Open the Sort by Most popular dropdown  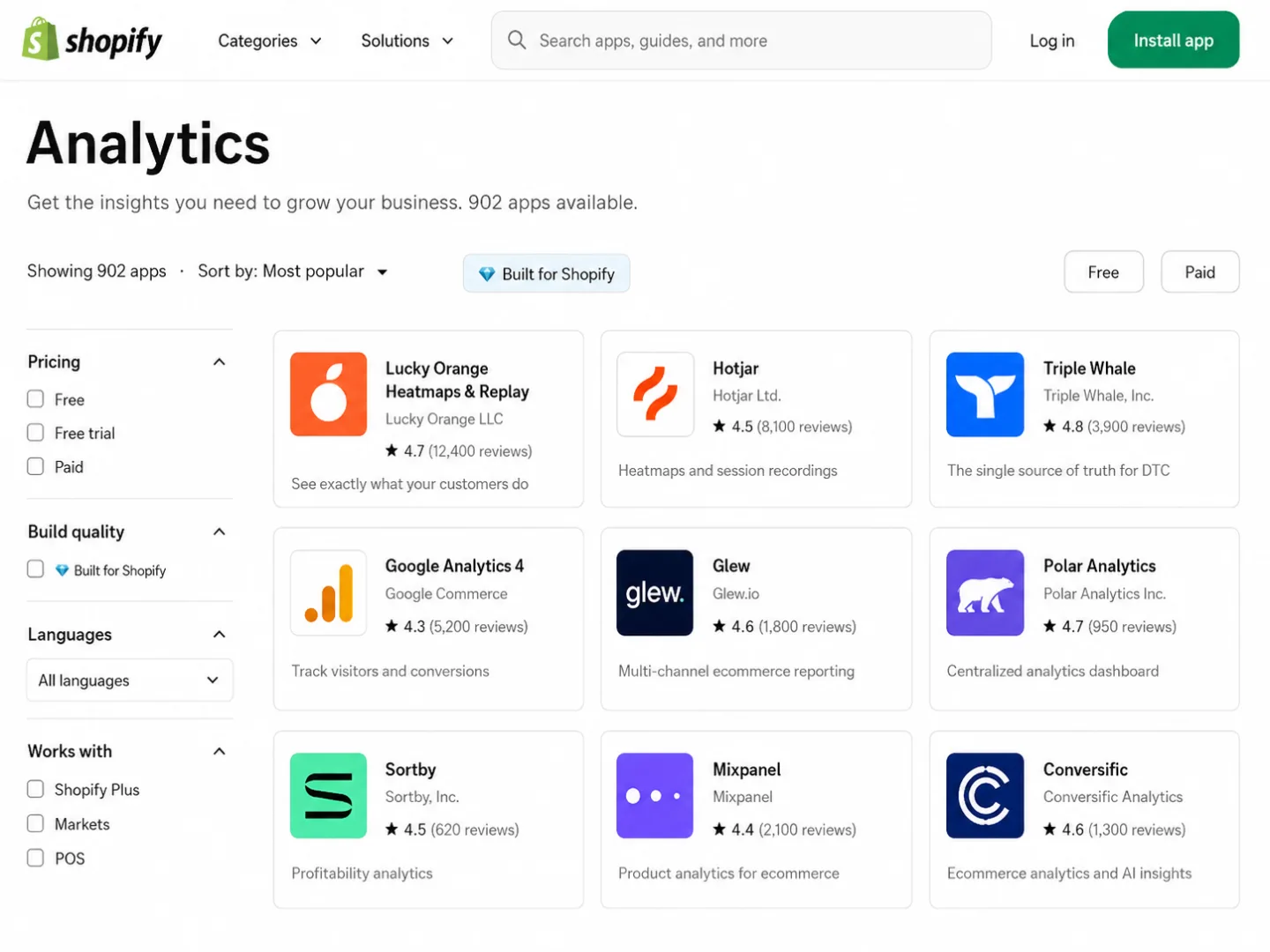pos(293,271)
